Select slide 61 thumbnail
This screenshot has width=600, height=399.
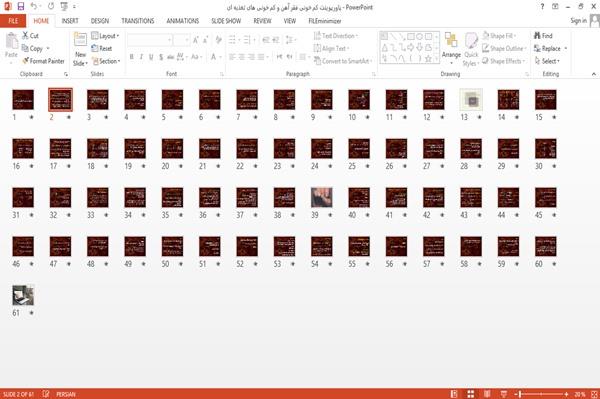pyautogui.click(x=23, y=295)
